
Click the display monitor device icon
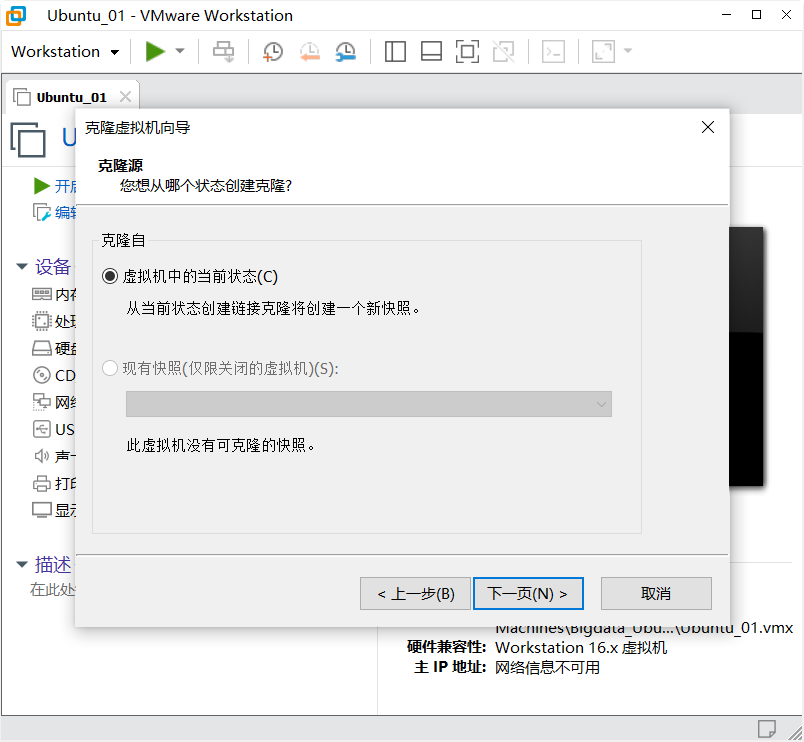tap(42, 510)
